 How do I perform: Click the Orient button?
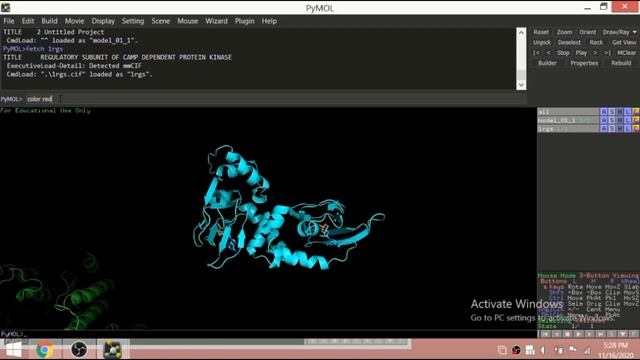coord(588,32)
